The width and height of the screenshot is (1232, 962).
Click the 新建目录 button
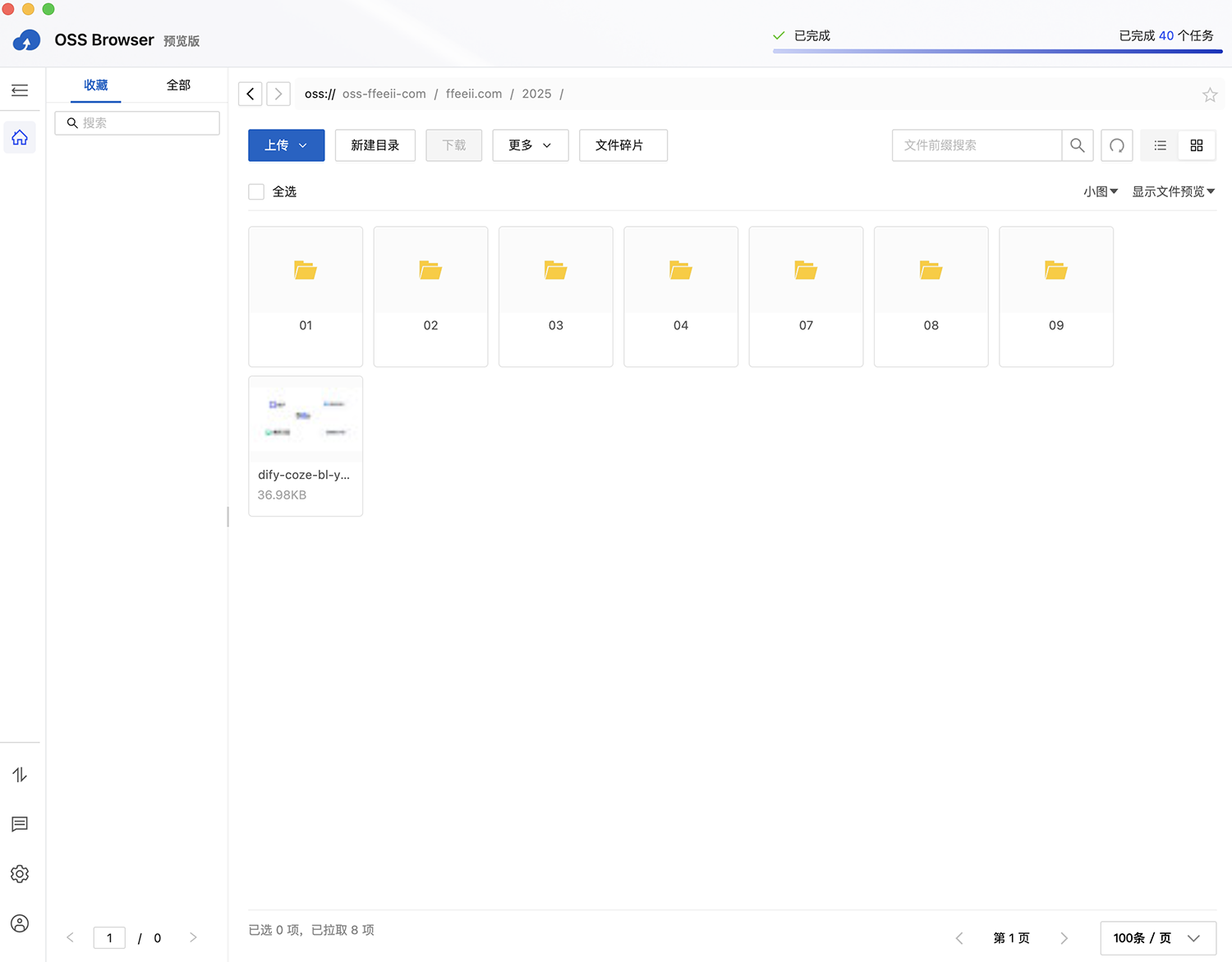coord(375,145)
